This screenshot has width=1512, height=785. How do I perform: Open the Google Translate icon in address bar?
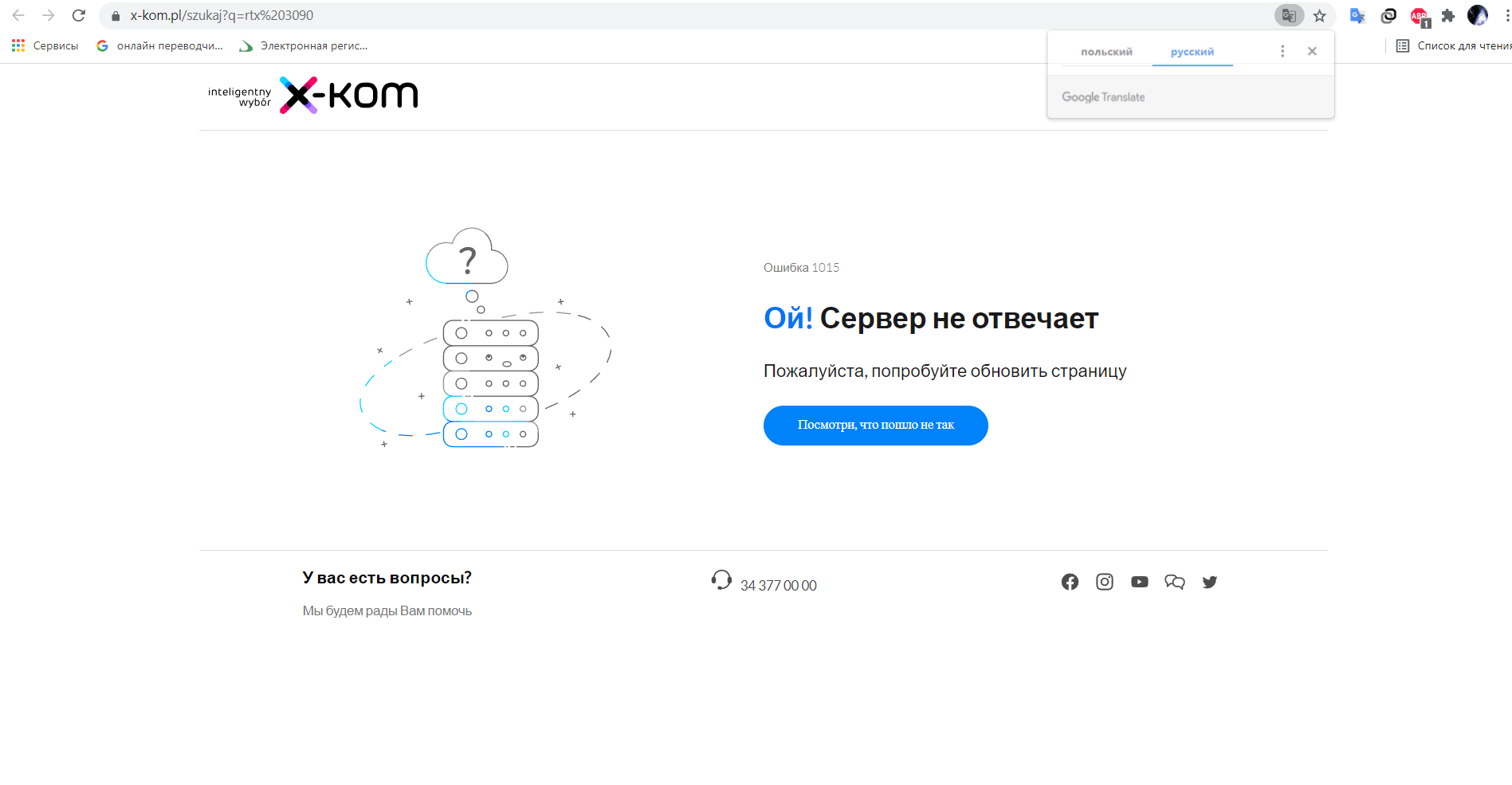1289,15
